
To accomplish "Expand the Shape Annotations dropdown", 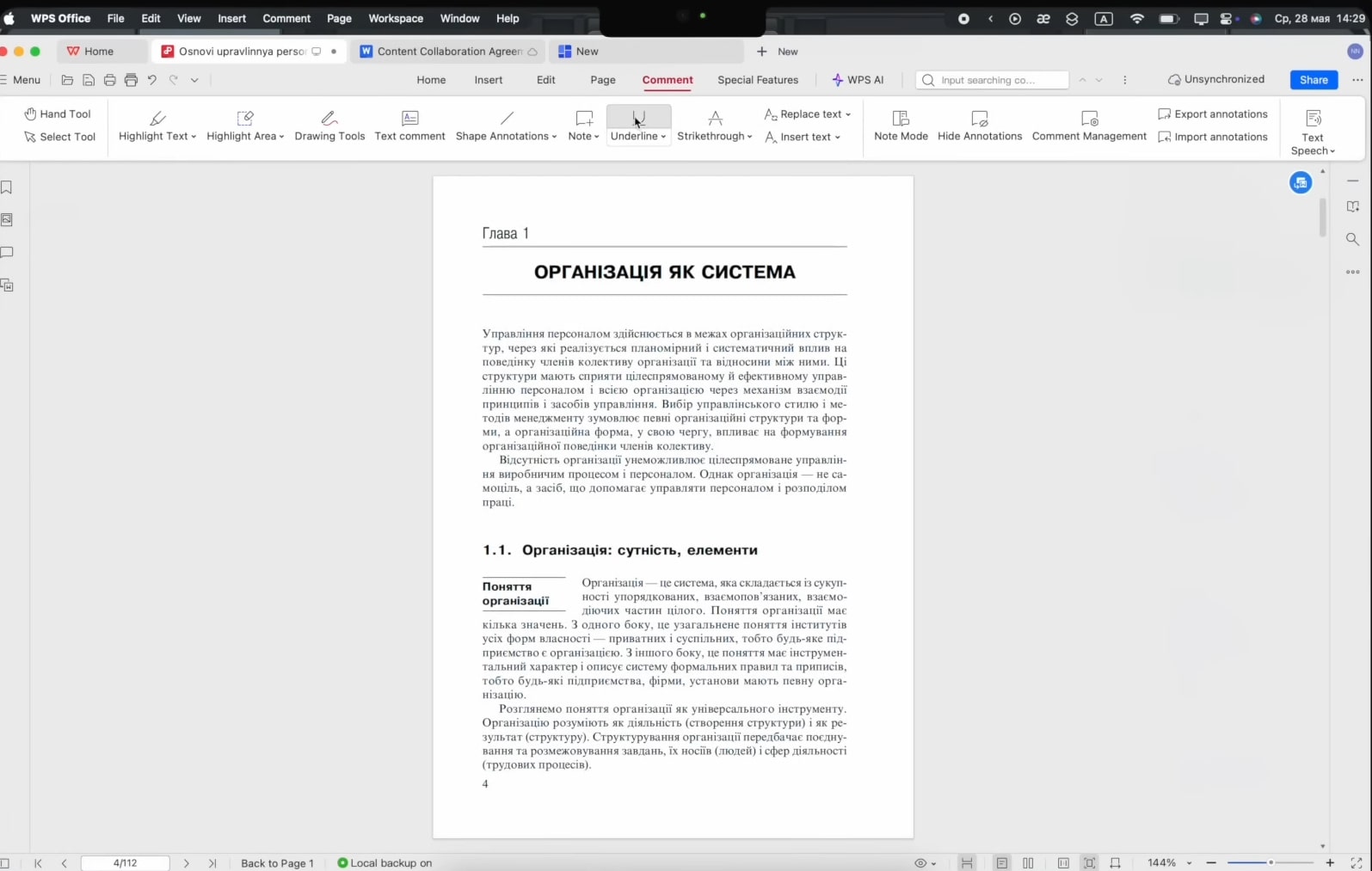I will (554, 137).
